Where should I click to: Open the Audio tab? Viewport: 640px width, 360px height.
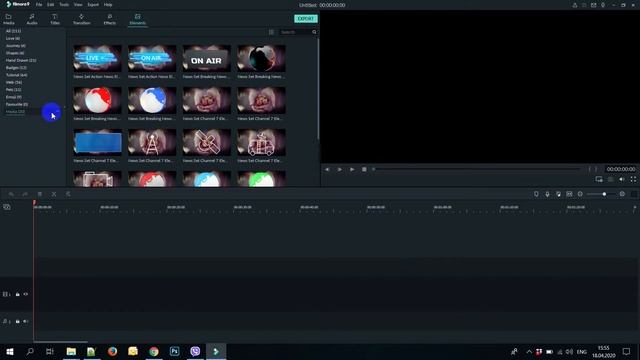[32, 19]
